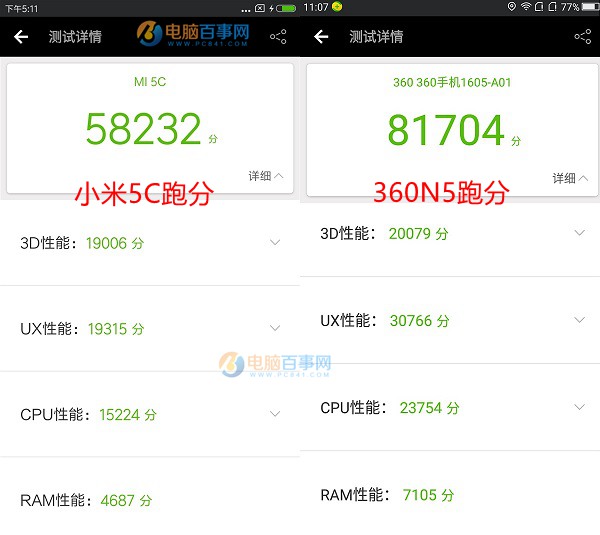Tap the Wi-Fi icon in the right status bar
Image resolution: width=600 pixels, height=535 pixels.
pos(526,7)
